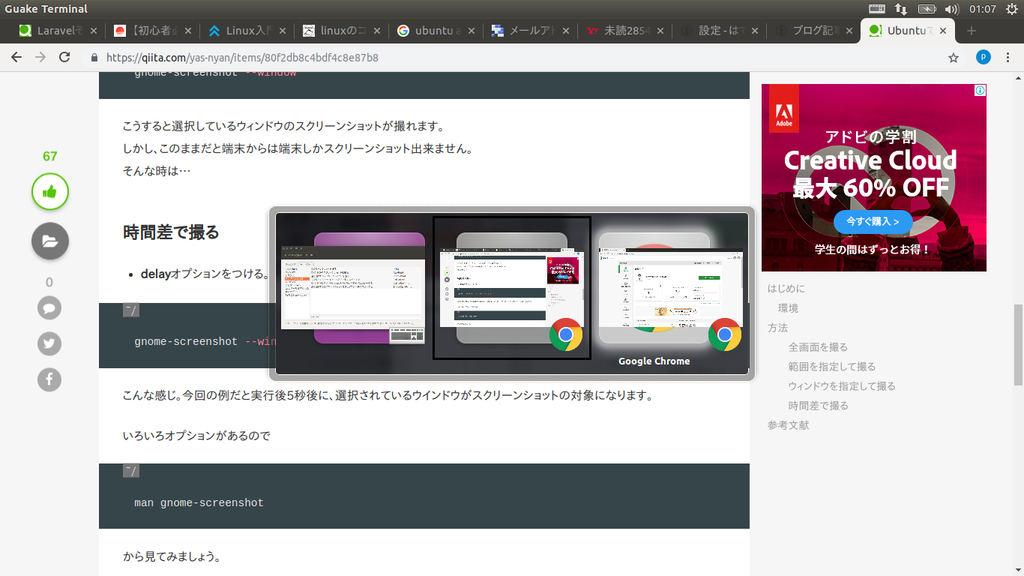Jump to 範囲を指定して撮る section

point(831,366)
